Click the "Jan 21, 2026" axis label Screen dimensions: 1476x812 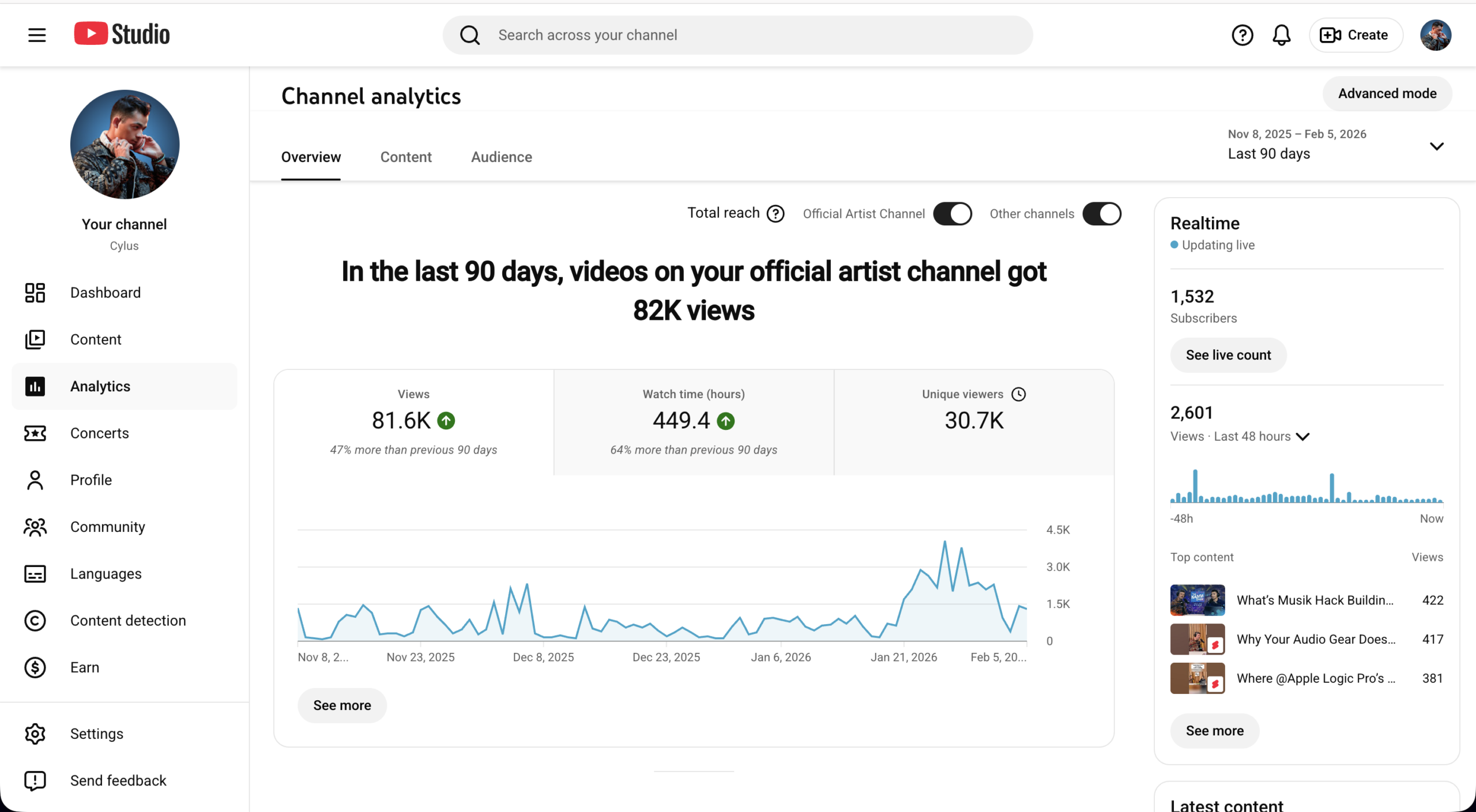(903, 657)
